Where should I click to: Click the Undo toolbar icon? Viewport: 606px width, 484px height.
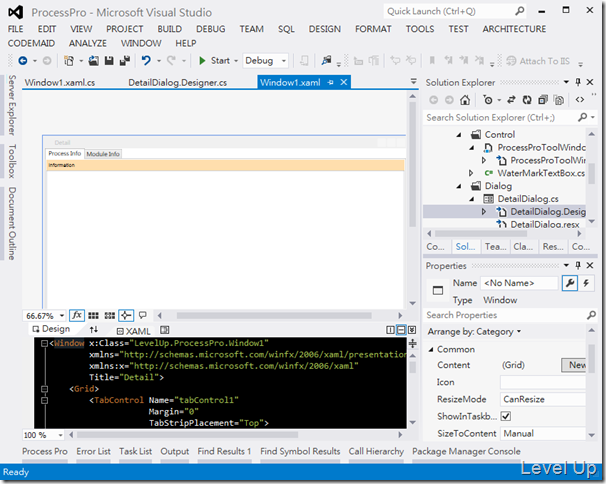[x=146, y=61]
